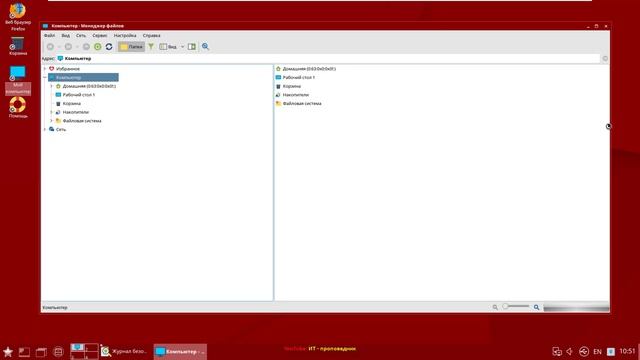Expand the Избранное tree node
Viewport: 640px width, 360px height.
[45, 69]
